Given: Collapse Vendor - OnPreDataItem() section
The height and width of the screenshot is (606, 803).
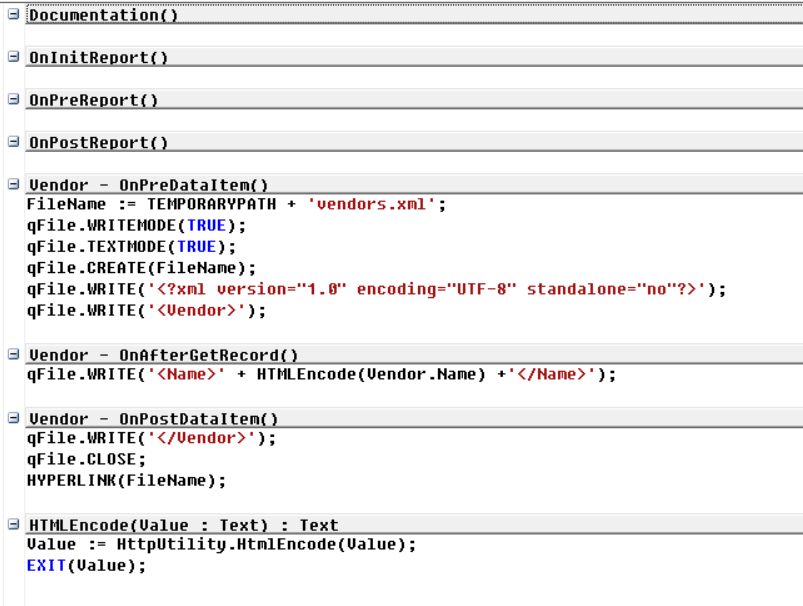Looking at the screenshot, I should coord(14,184).
